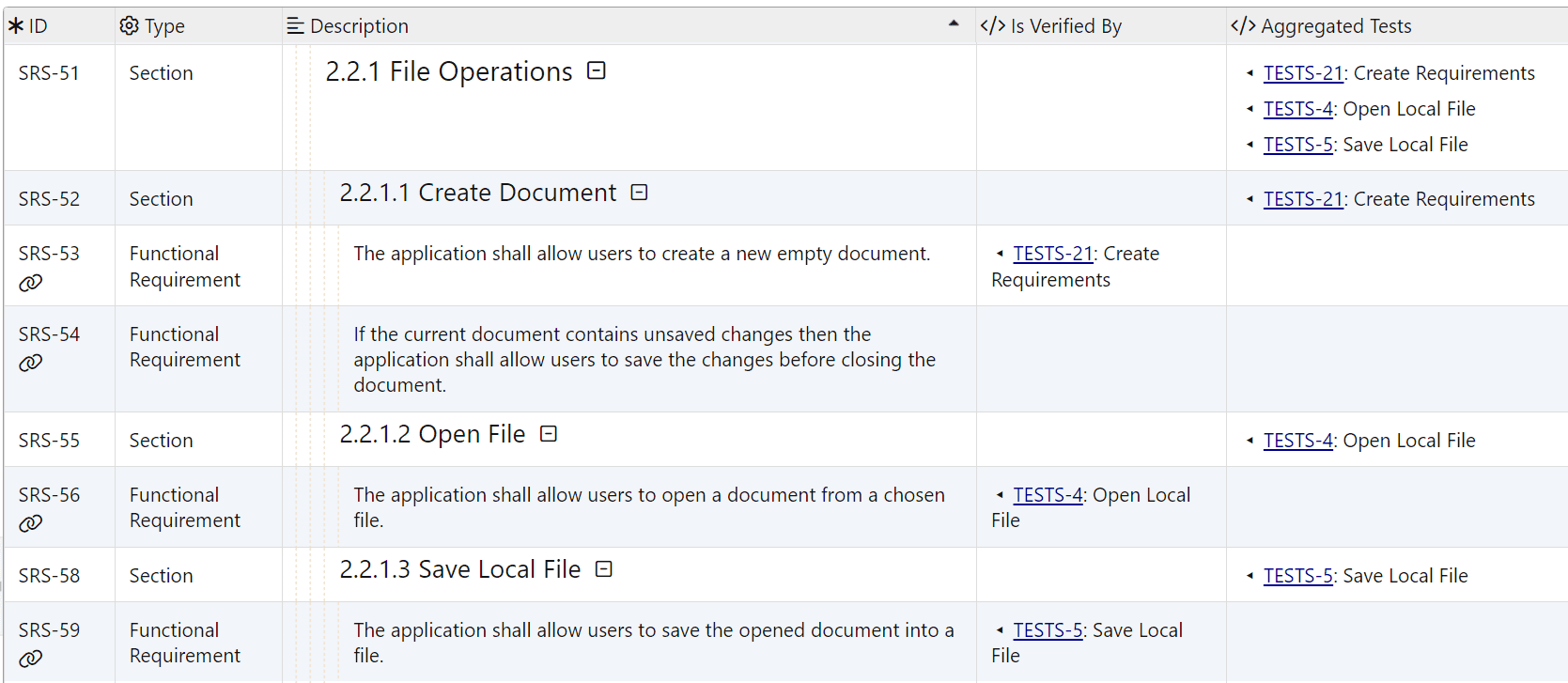
Task: Click Section type in SRS-51 row
Action: pos(161,73)
